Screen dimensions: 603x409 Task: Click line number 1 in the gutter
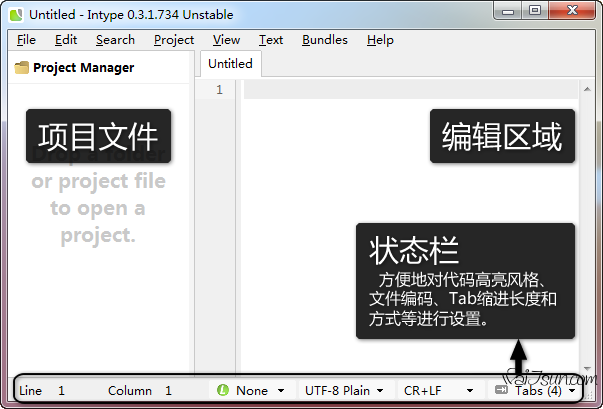(218, 90)
